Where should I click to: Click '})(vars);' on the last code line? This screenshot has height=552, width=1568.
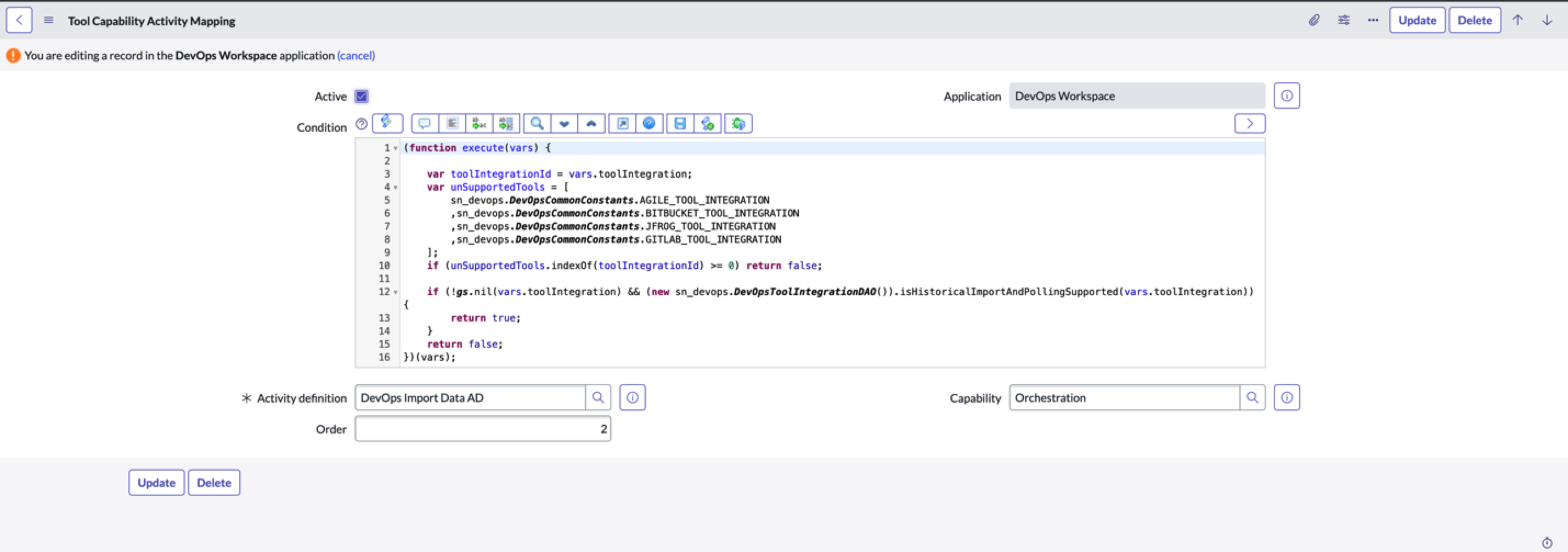click(x=430, y=357)
